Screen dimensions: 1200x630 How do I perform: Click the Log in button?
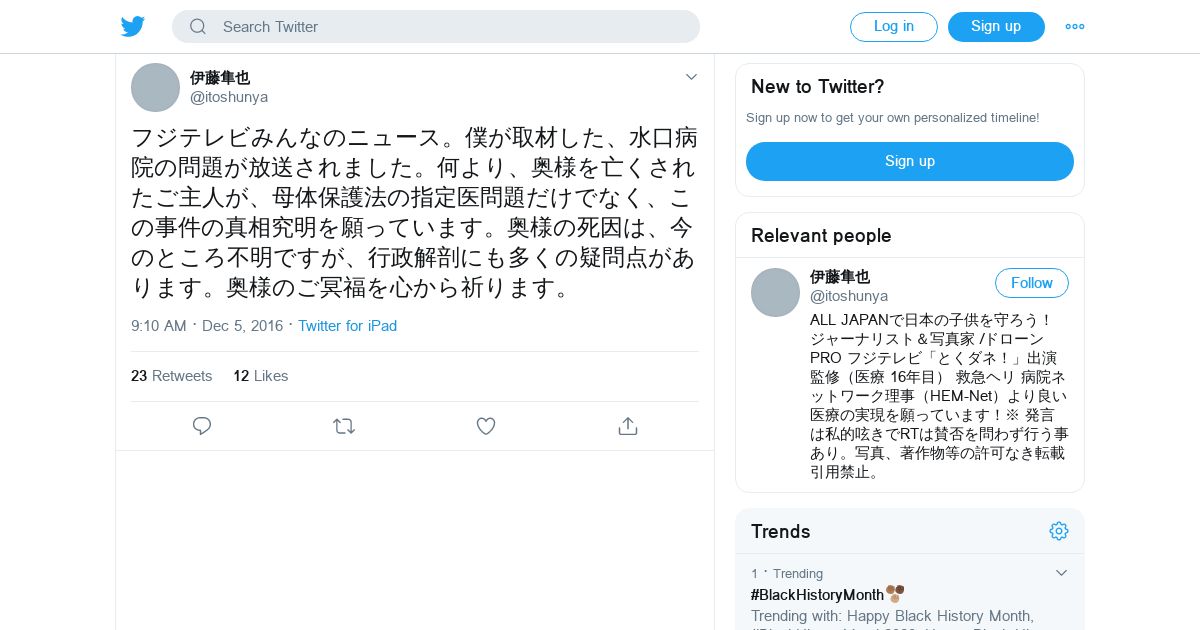point(894,27)
